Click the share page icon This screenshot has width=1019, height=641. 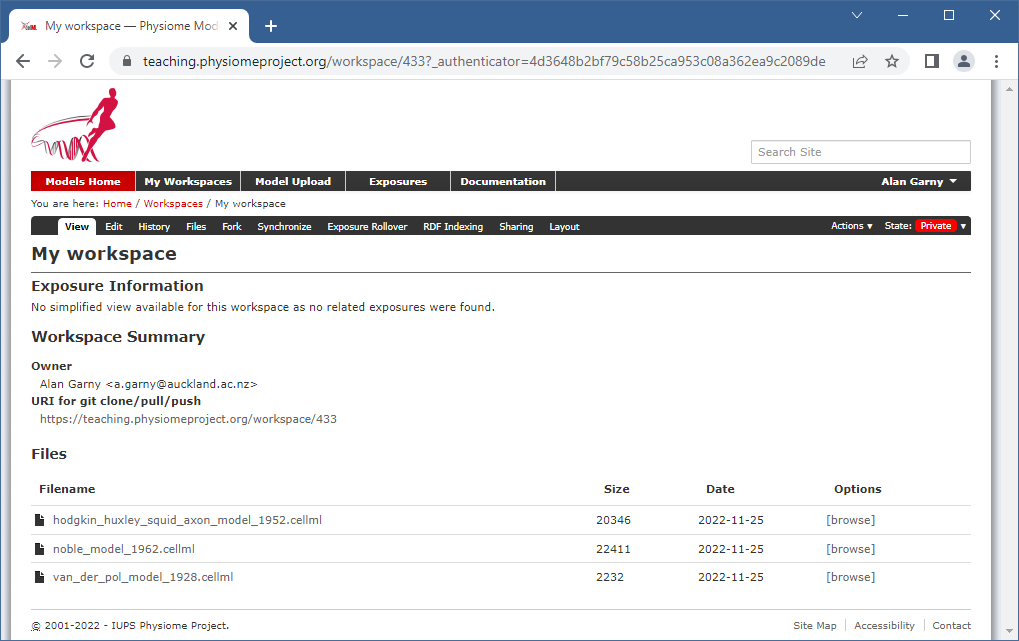pyautogui.click(x=859, y=61)
